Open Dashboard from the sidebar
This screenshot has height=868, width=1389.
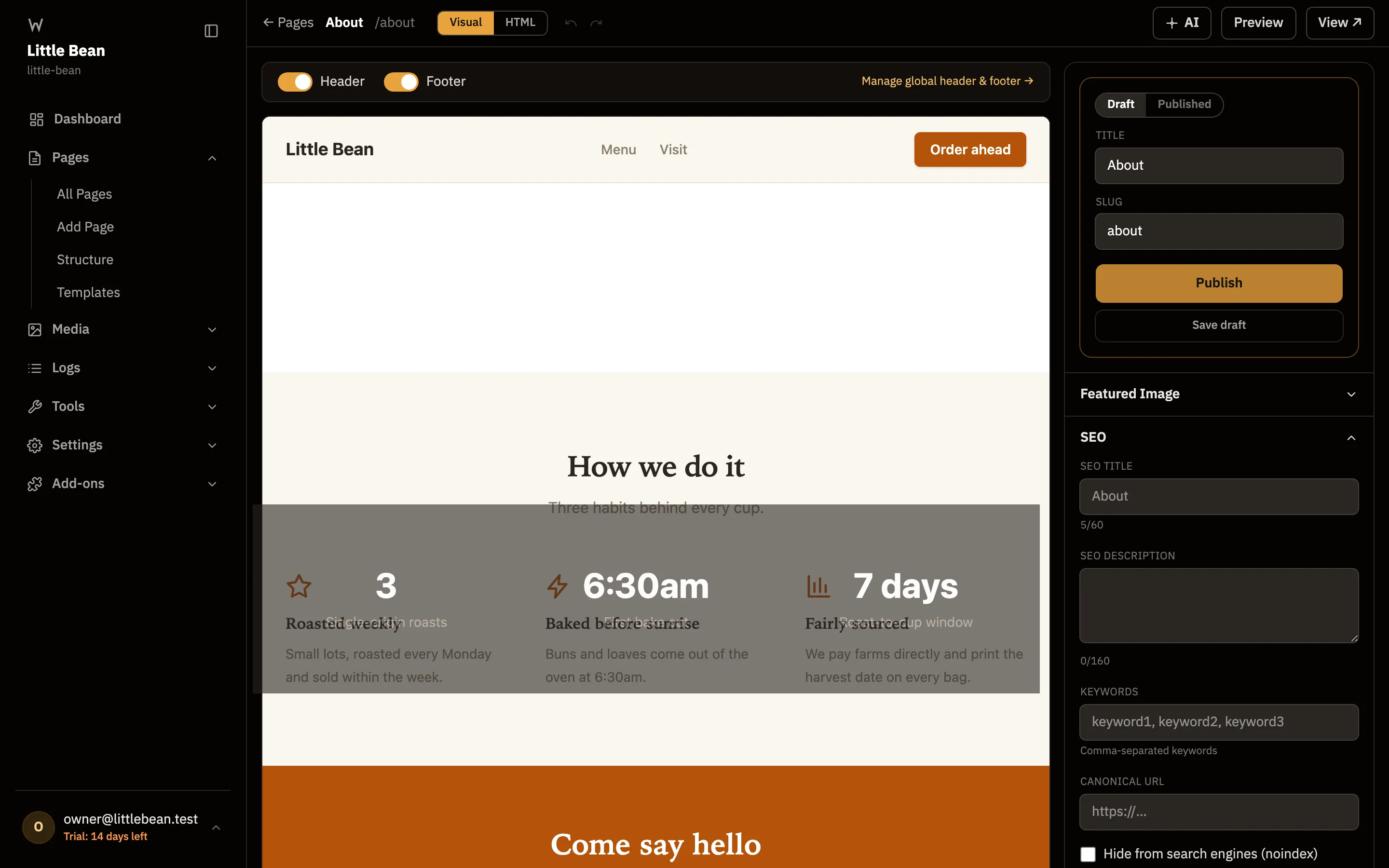pos(123,119)
